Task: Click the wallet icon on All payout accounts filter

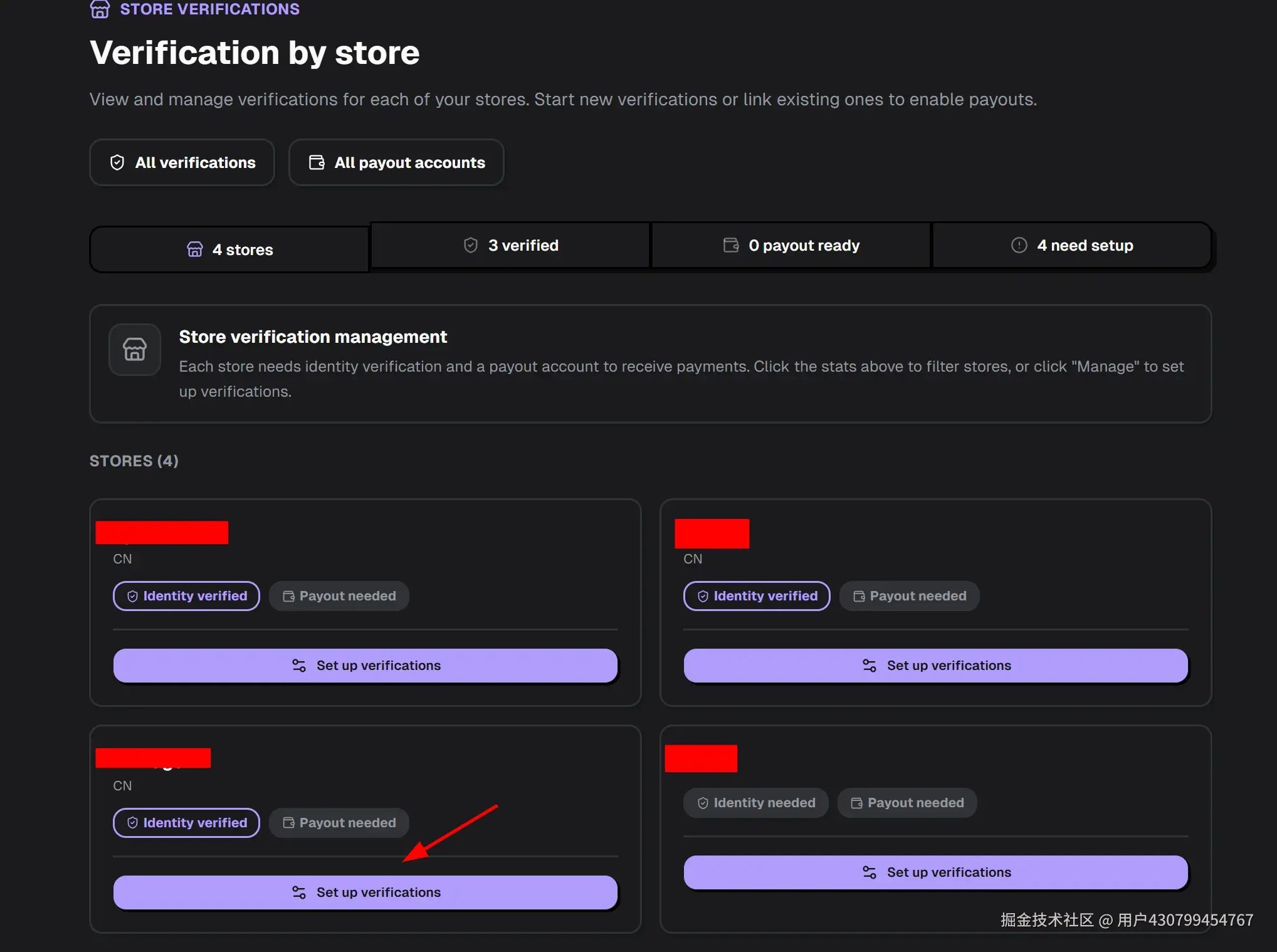Action: [317, 162]
